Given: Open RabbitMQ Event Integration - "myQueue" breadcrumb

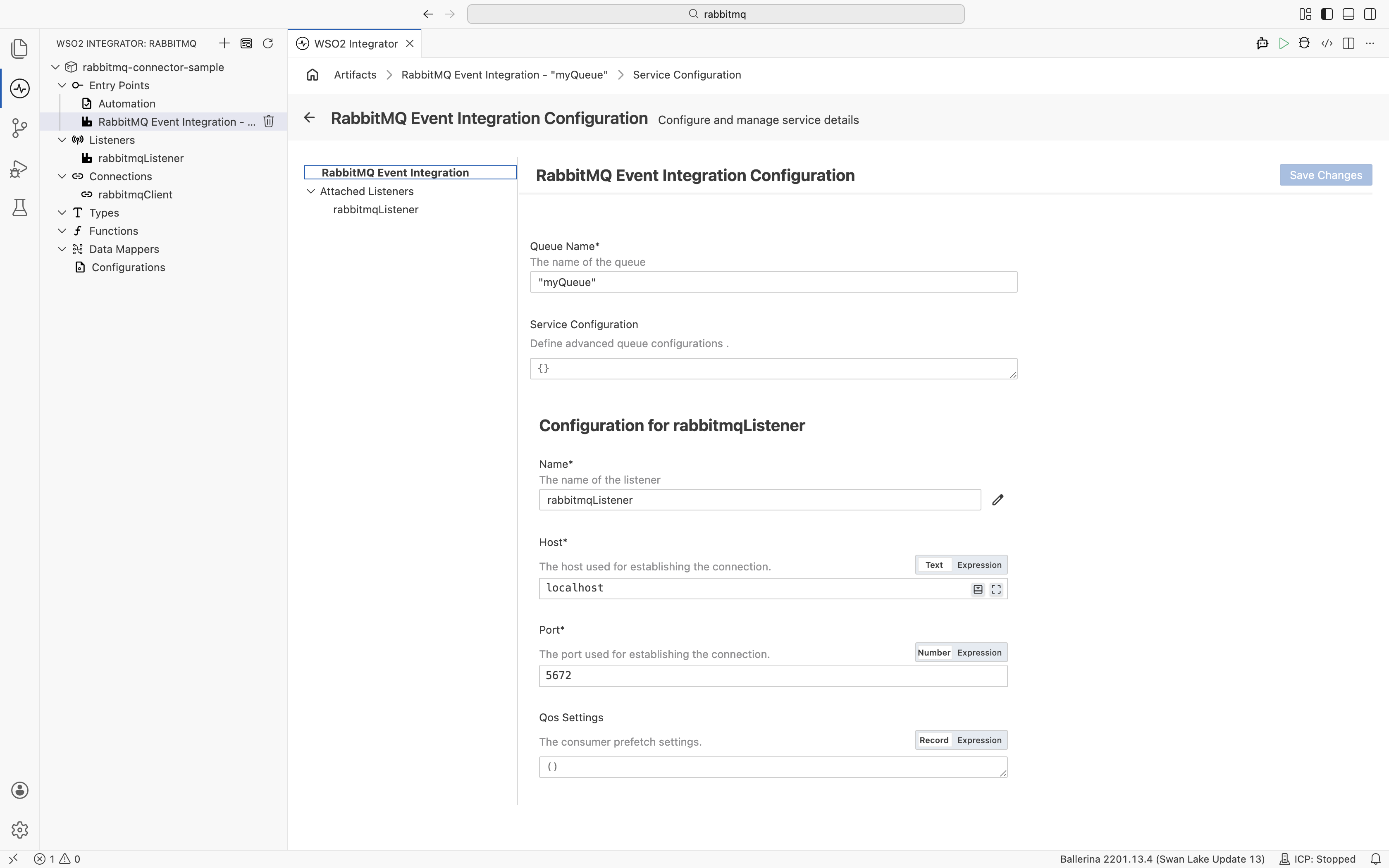Looking at the screenshot, I should click(x=504, y=75).
